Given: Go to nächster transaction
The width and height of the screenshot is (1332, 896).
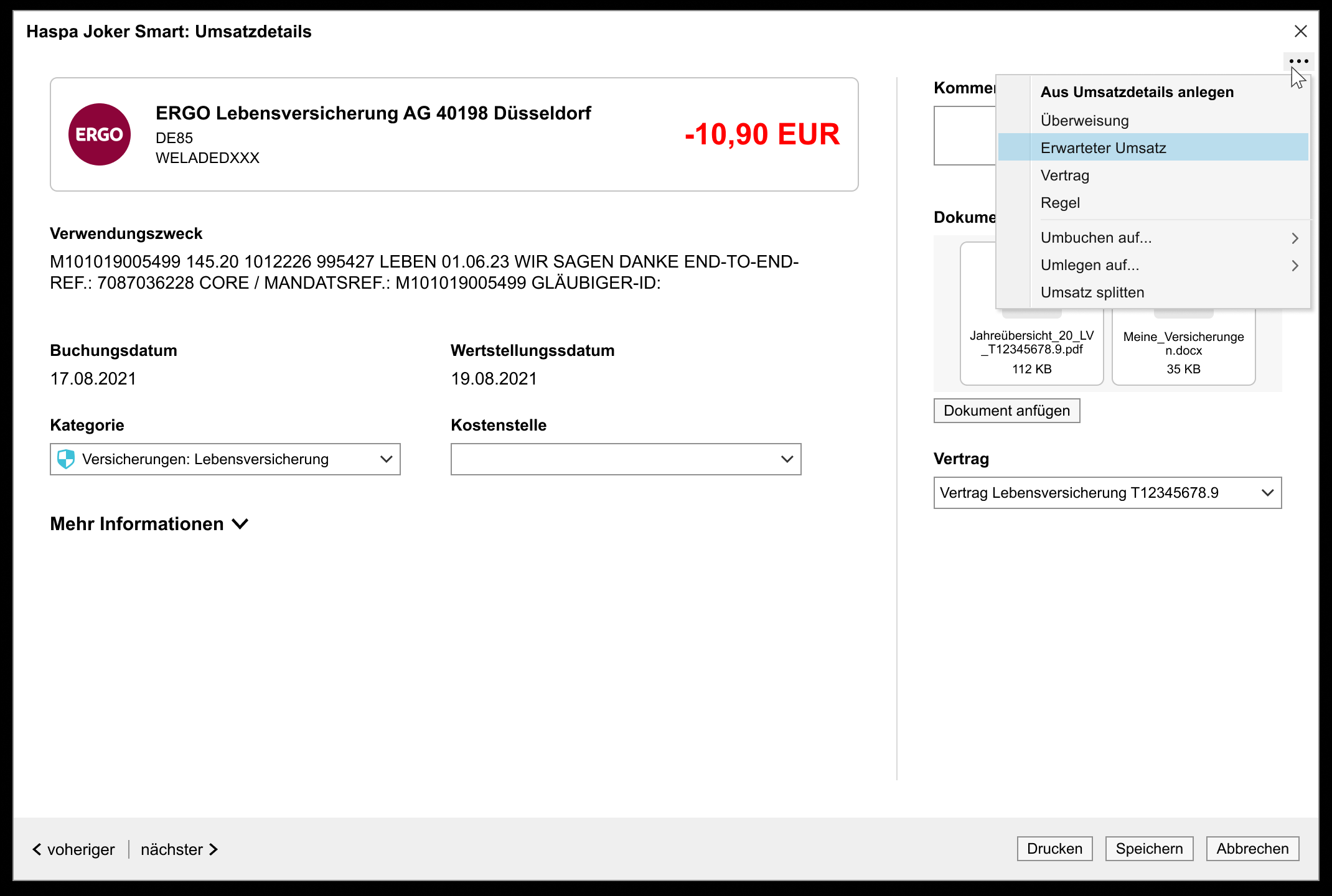Looking at the screenshot, I should coord(179,849).
